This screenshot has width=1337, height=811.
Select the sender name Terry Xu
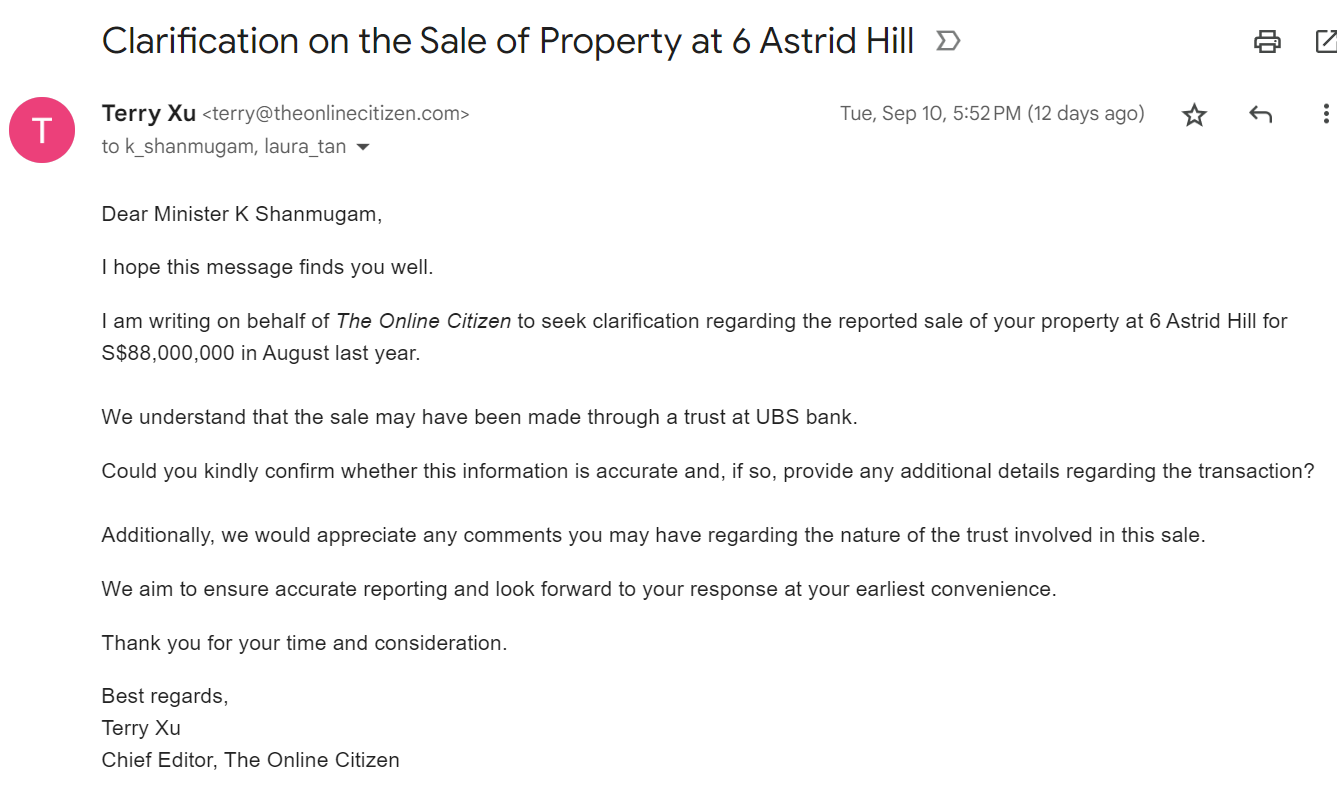[x=149, y=114]
